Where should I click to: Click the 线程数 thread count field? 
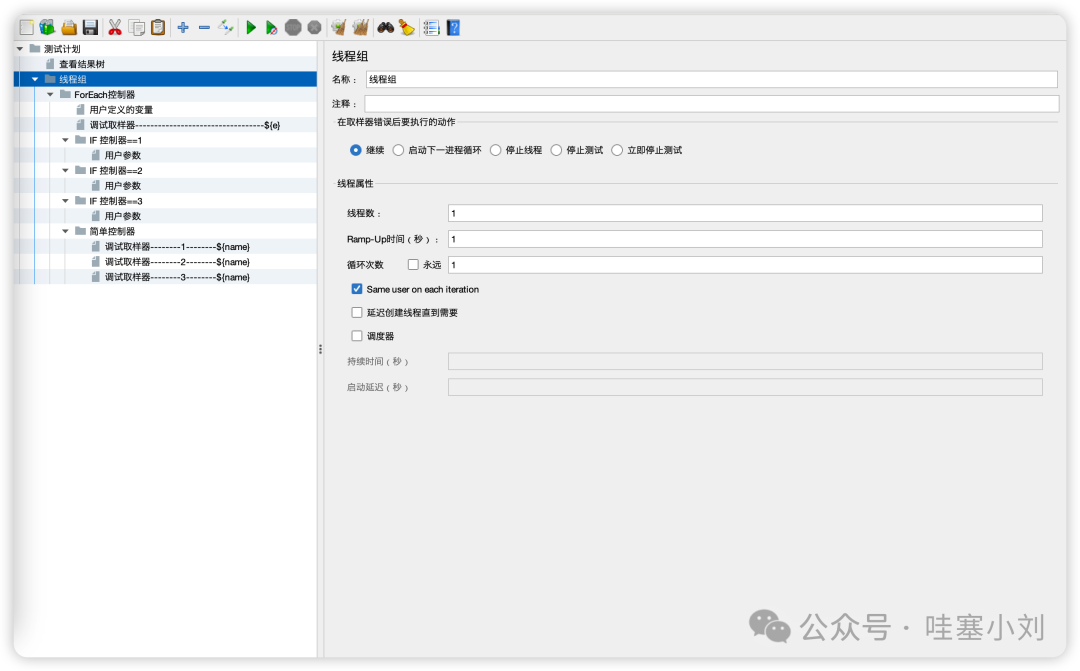pos(745,213)
